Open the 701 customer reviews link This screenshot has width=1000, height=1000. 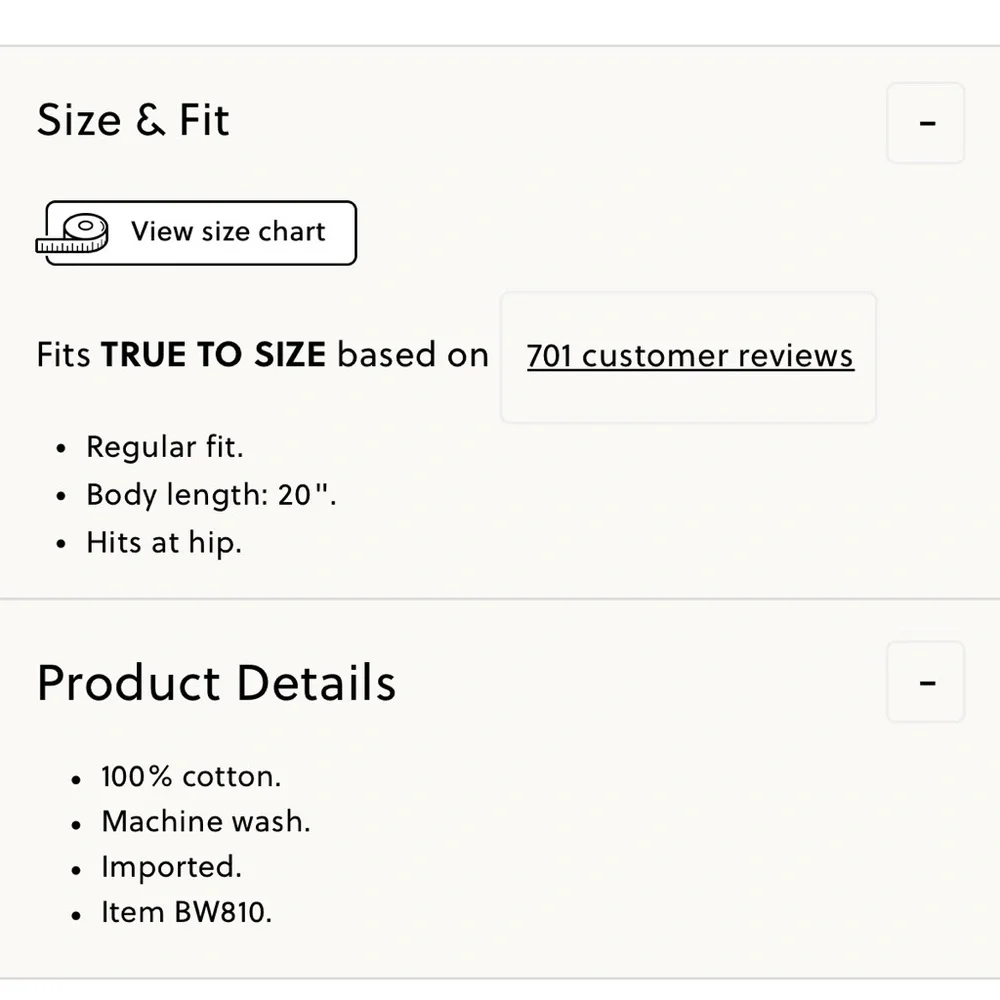pos(690,356)
